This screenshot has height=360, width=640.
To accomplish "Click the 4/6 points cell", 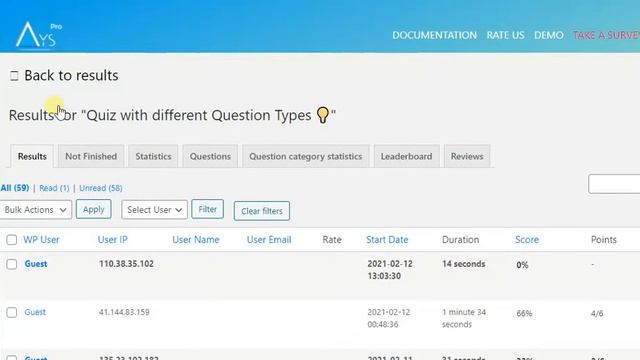I will click(x=597, y=313).
